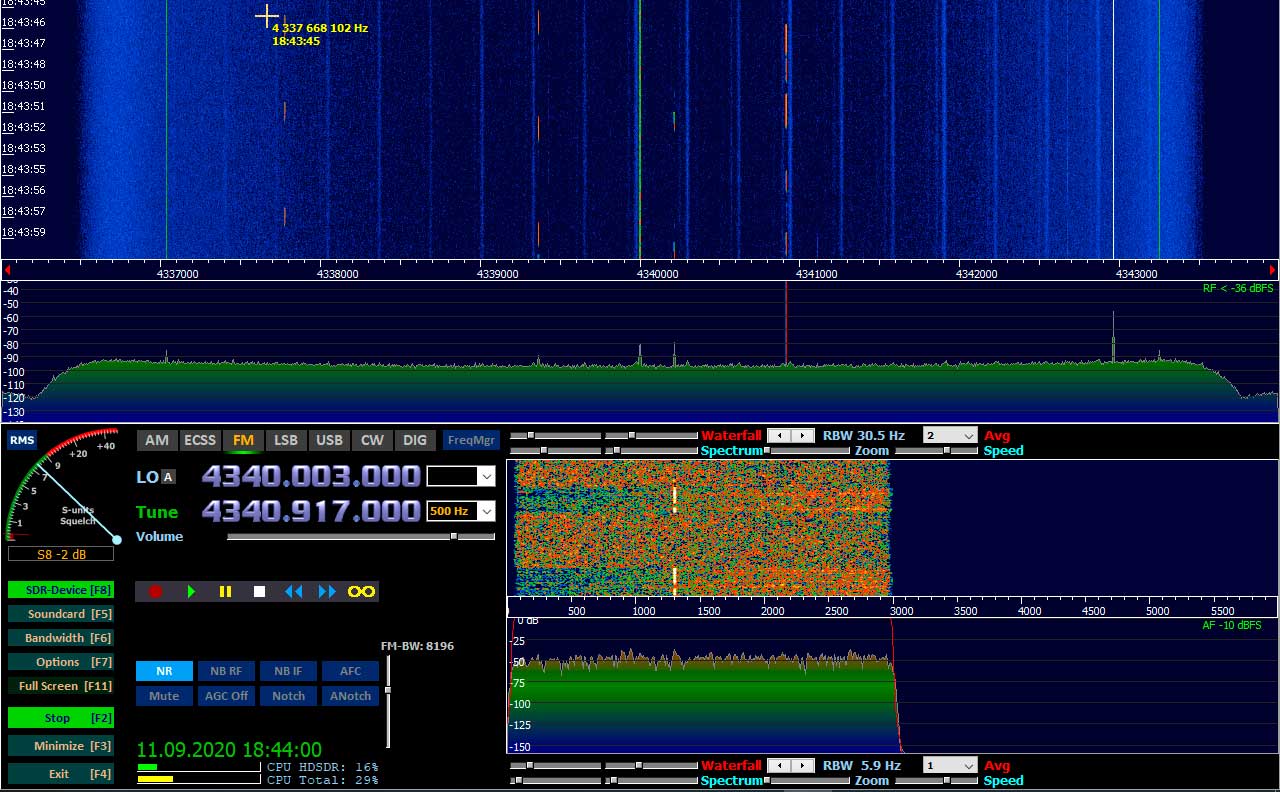Click the Stop [F2] button

pyautogui.click(x=60, y=718)
